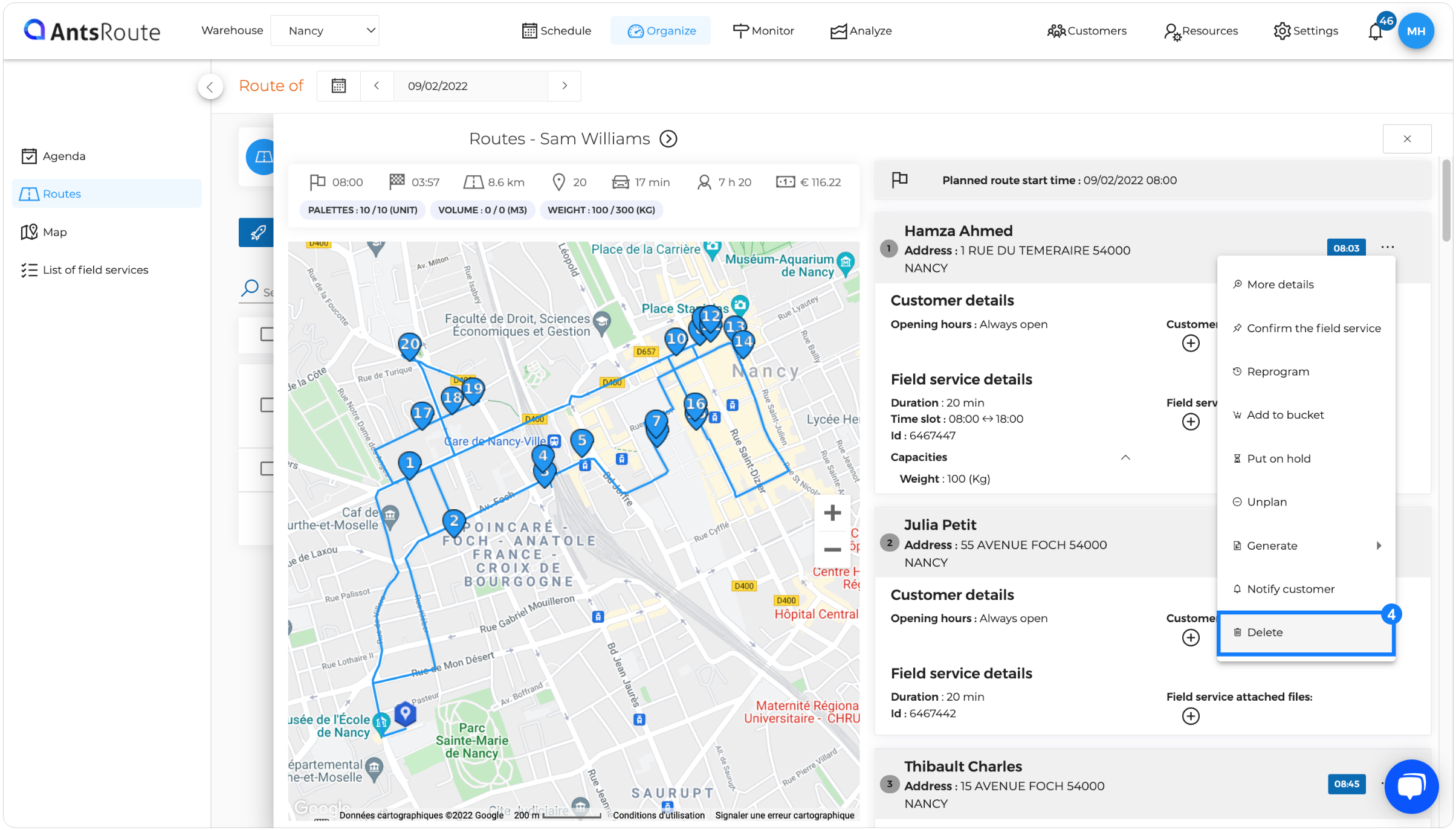The image size is (1456, 830).
Task: Click the Julia Petit stop heading
Action: pos(940,525)
